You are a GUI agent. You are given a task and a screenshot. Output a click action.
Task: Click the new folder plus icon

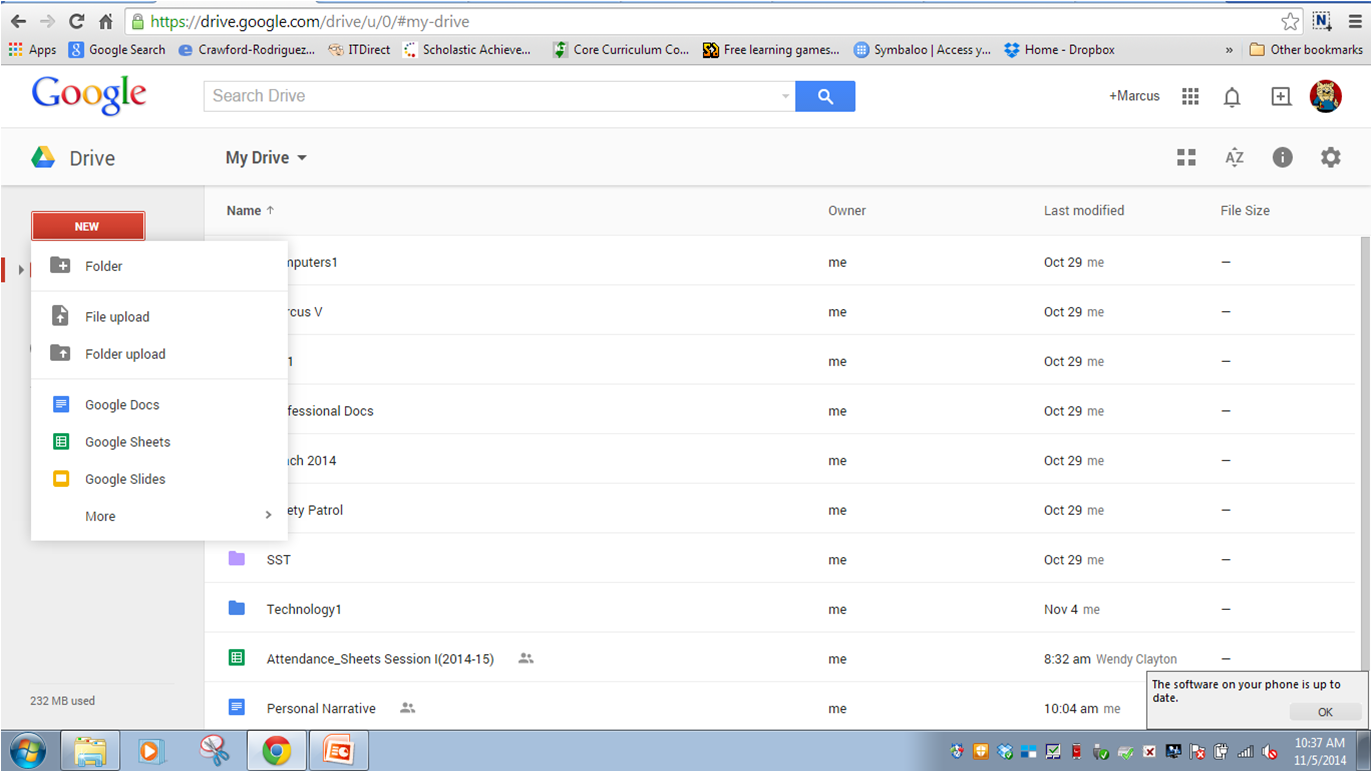pos(60,265)
